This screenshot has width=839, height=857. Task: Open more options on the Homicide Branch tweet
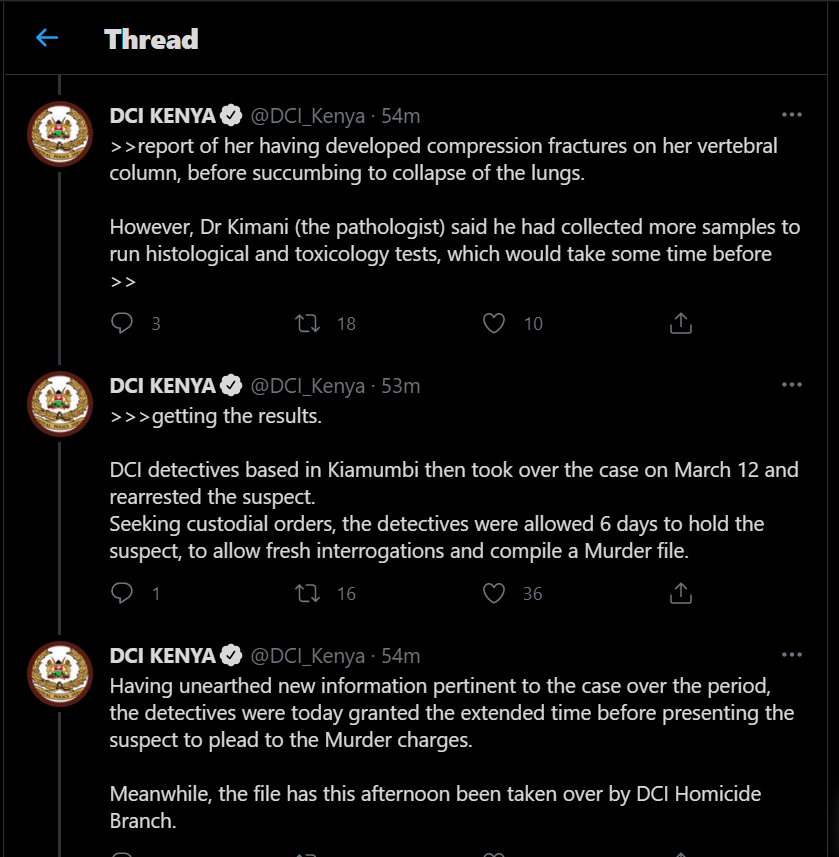coord(792,653)
